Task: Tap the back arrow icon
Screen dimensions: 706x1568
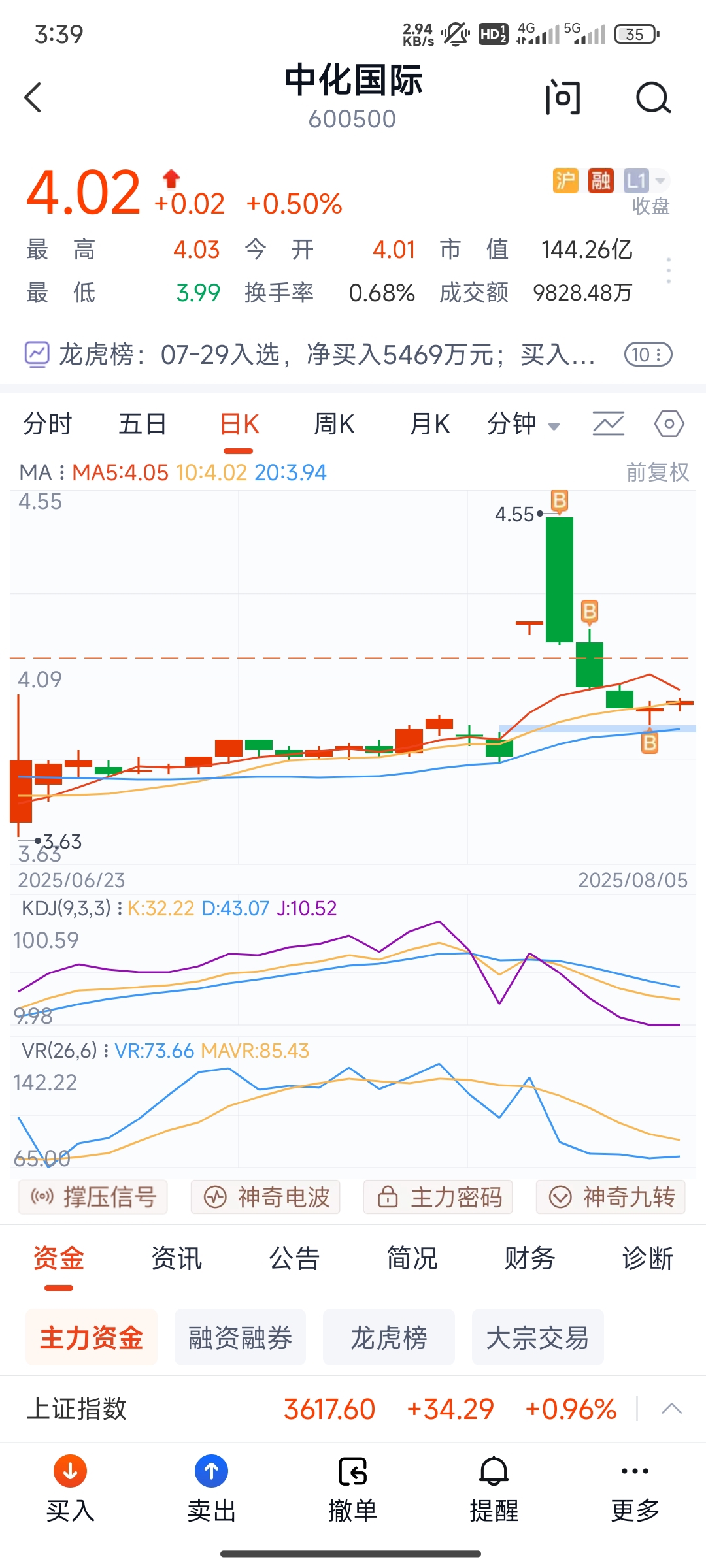Action: tap(33, 97)
